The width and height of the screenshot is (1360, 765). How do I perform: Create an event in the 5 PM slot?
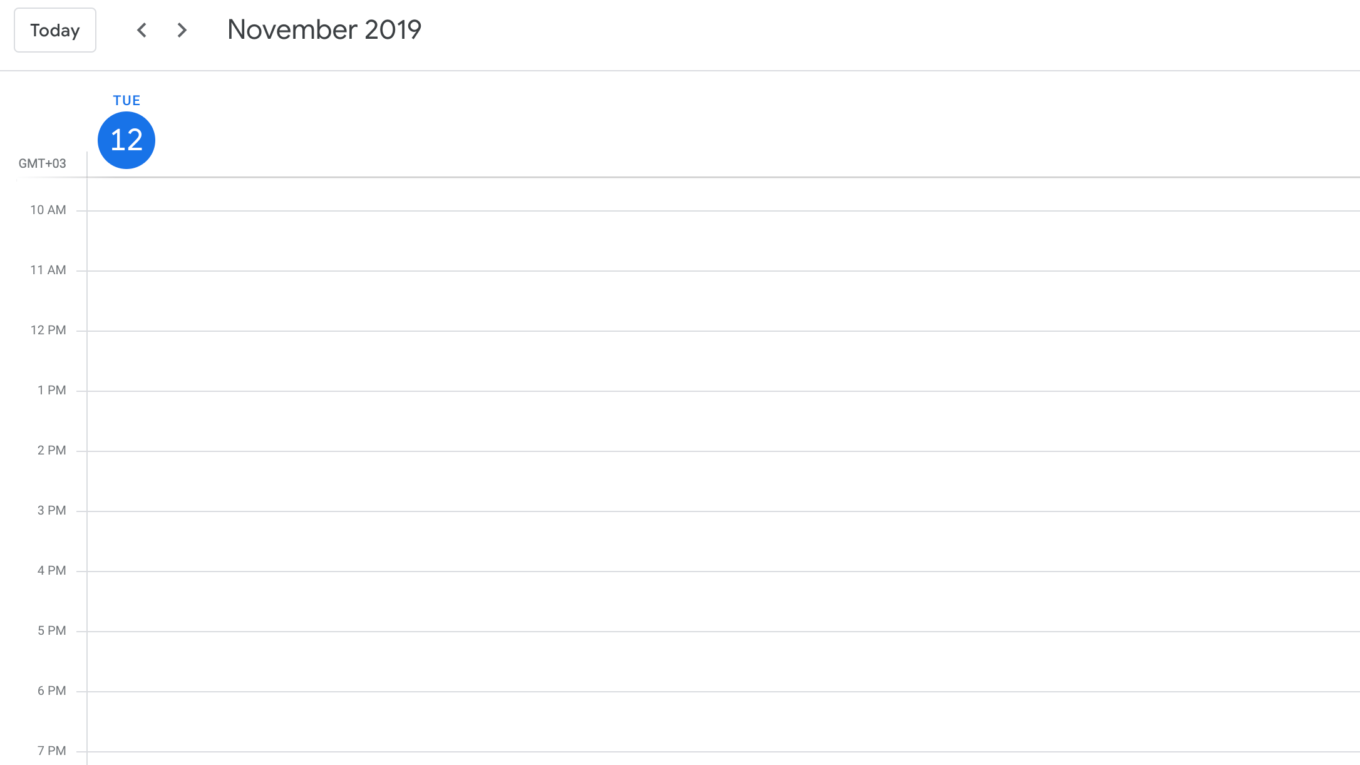click(723, 661)
